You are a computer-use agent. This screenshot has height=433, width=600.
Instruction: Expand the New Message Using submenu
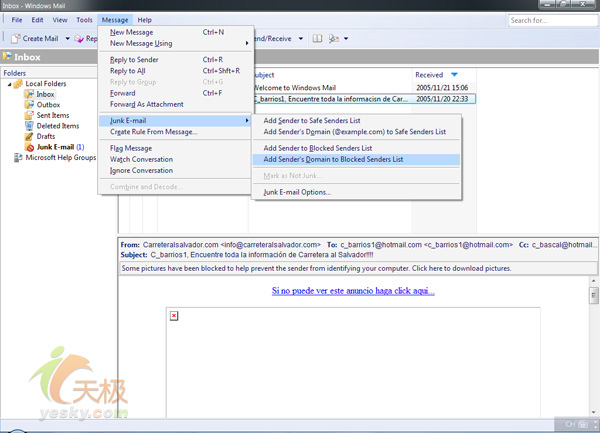tap(176, 44)
